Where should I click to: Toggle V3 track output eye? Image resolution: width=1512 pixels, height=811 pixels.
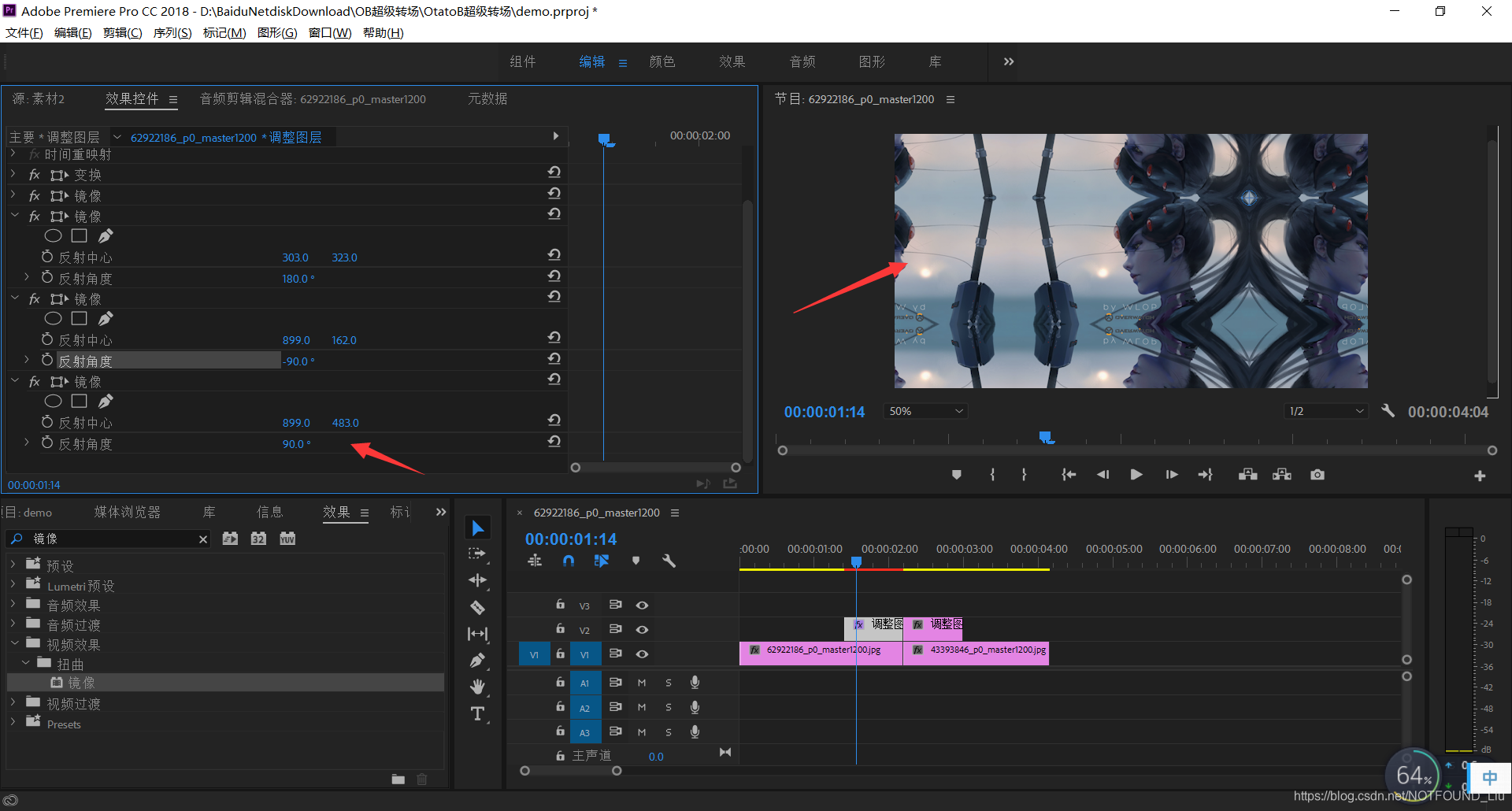click(642, 605)
